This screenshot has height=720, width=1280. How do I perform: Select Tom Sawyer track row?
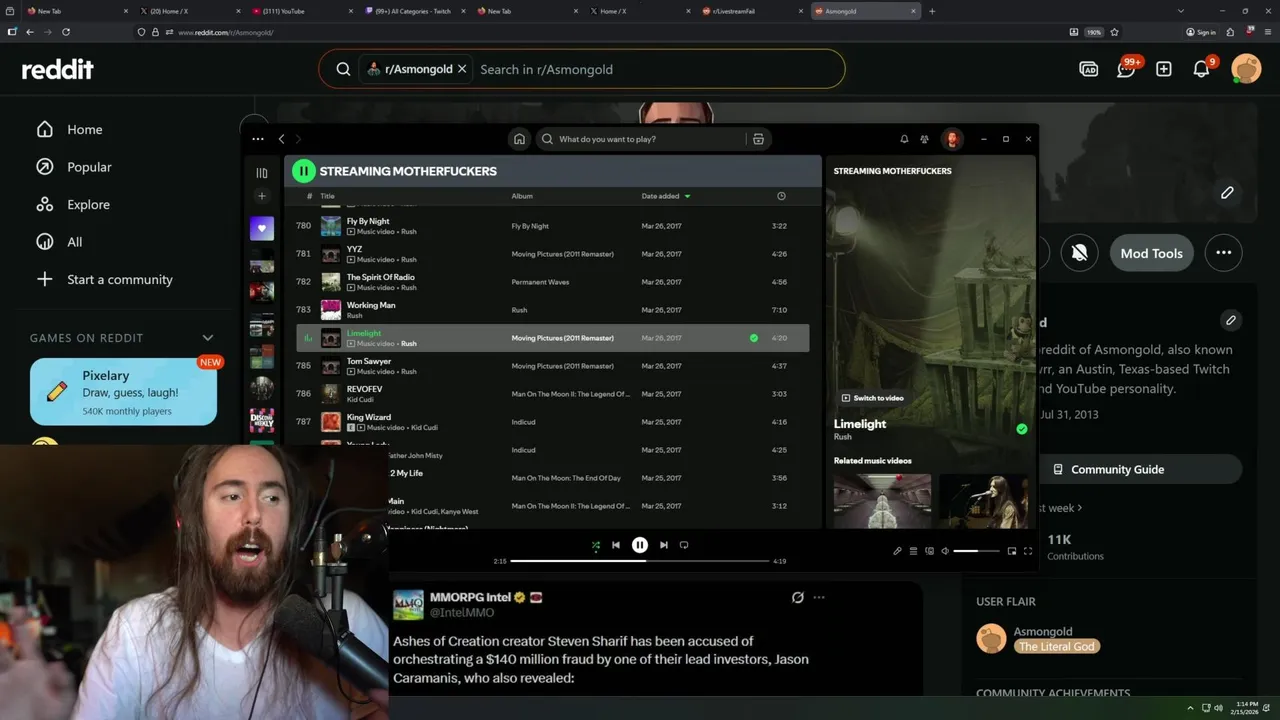coord(552,366)
